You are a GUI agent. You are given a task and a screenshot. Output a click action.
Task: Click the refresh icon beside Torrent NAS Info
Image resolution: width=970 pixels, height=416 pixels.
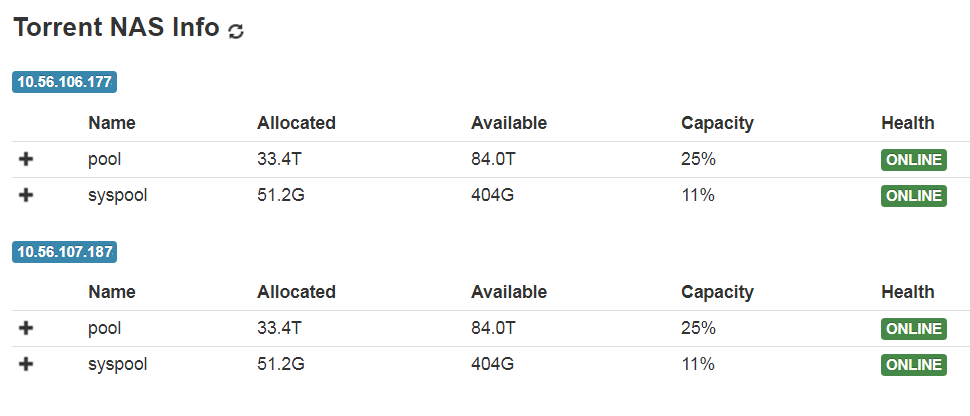[x=236, y=31]
